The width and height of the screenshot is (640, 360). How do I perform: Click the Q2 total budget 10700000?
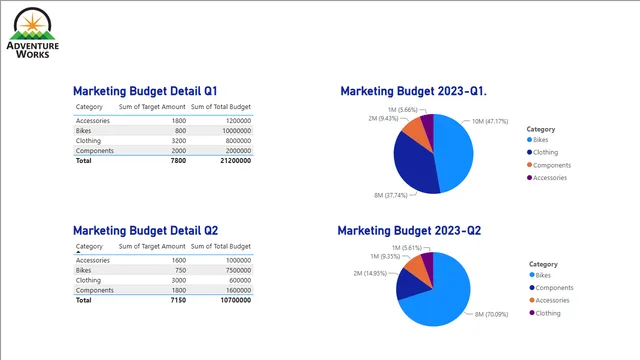click(236, 300)
